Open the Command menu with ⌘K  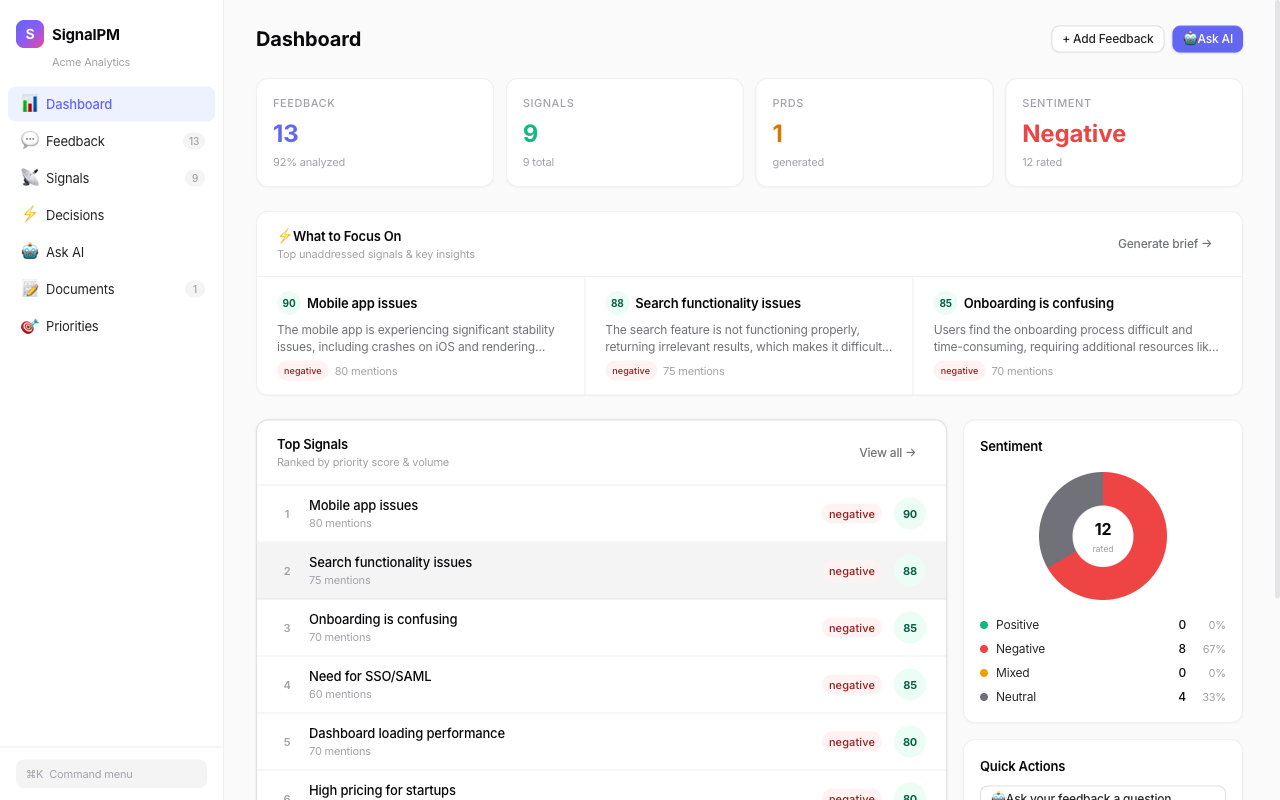click(110, 773)
